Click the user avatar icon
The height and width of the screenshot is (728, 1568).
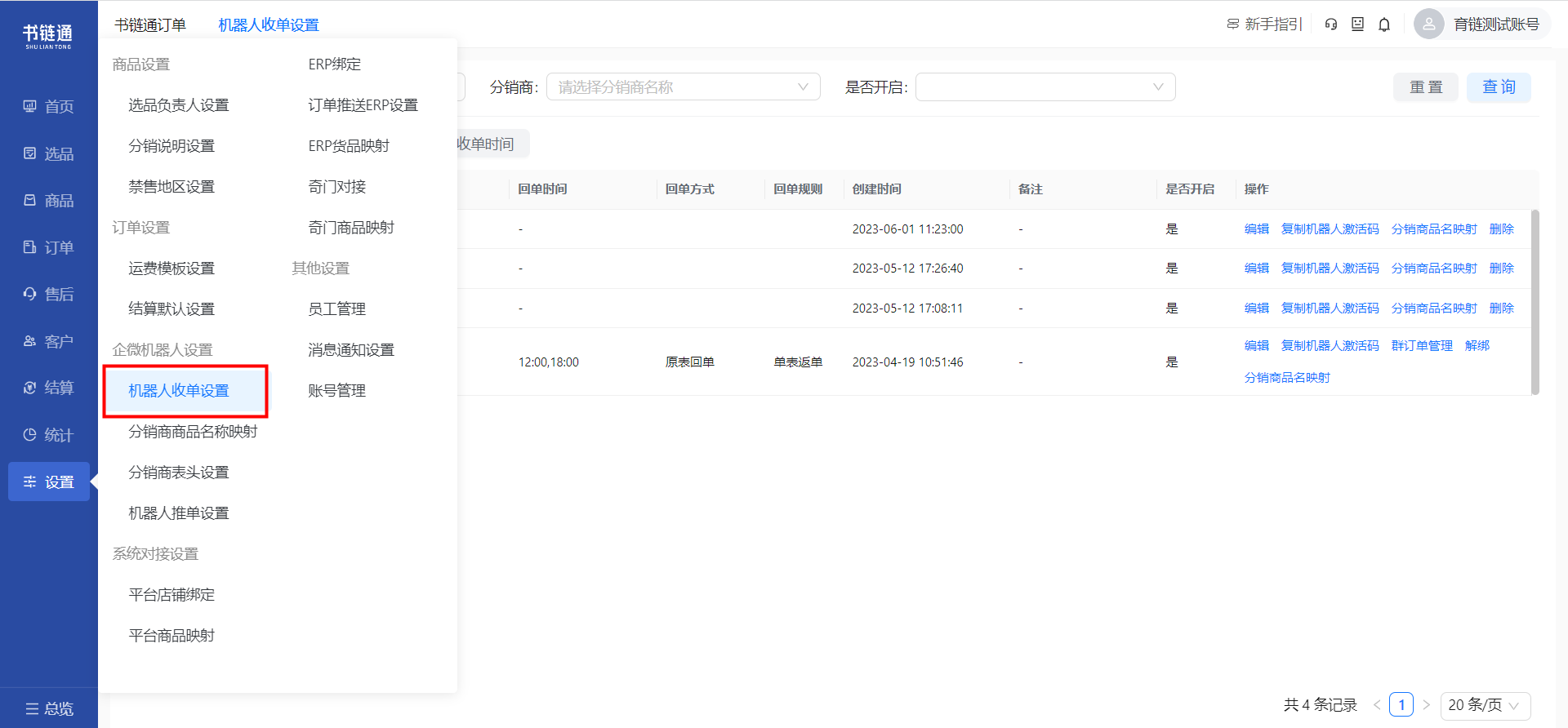click(x=1429, y=24)
